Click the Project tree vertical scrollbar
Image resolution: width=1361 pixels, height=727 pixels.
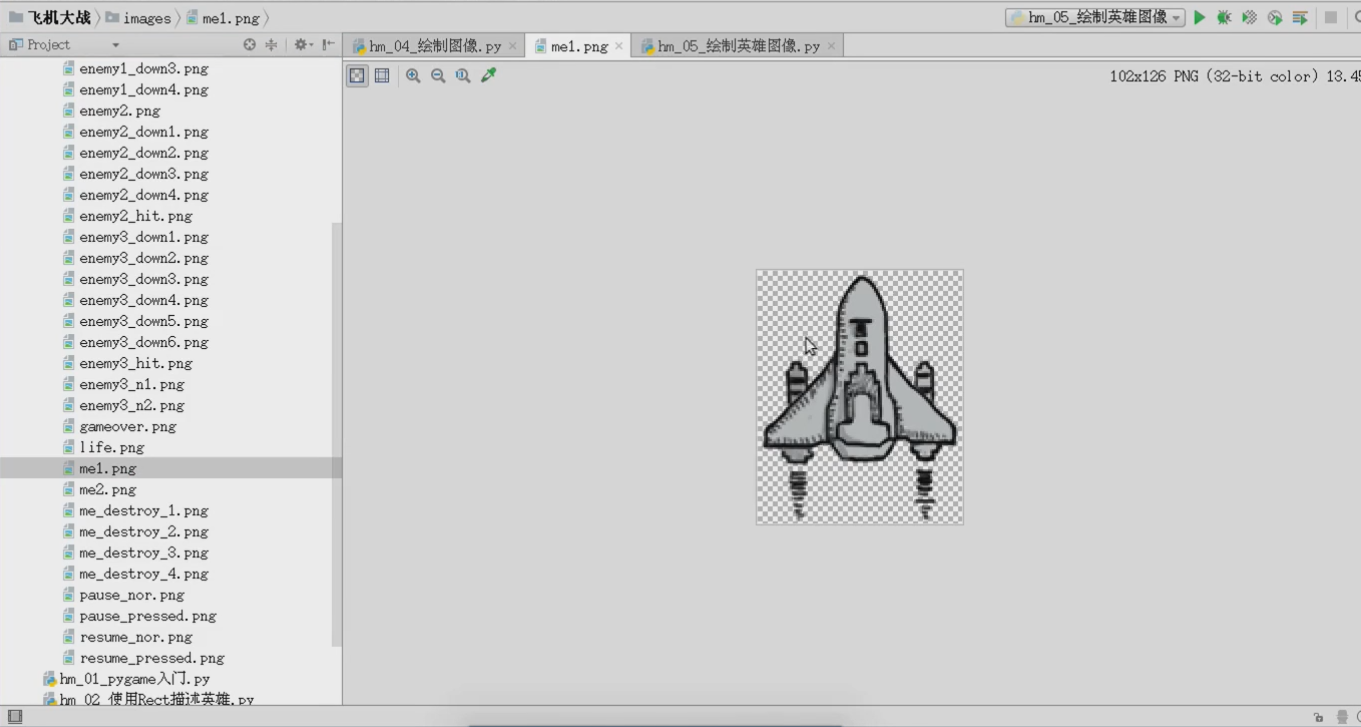[x=336, y=435]
